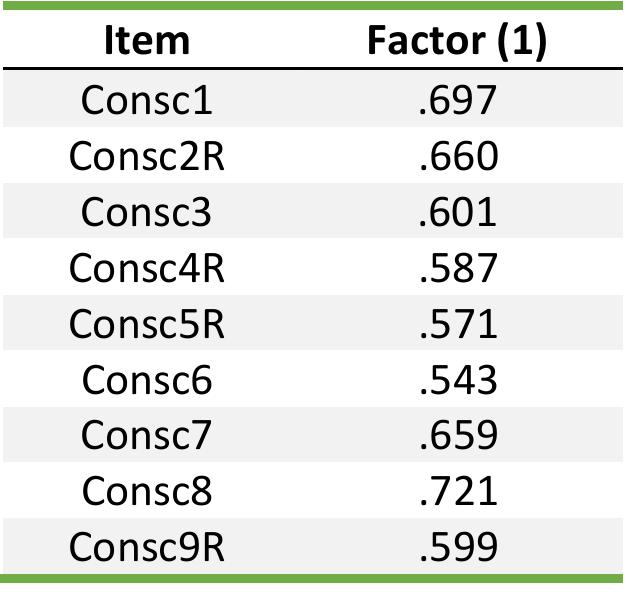
Task: Select the Consc3 item cell
Action: click(147, 212)
